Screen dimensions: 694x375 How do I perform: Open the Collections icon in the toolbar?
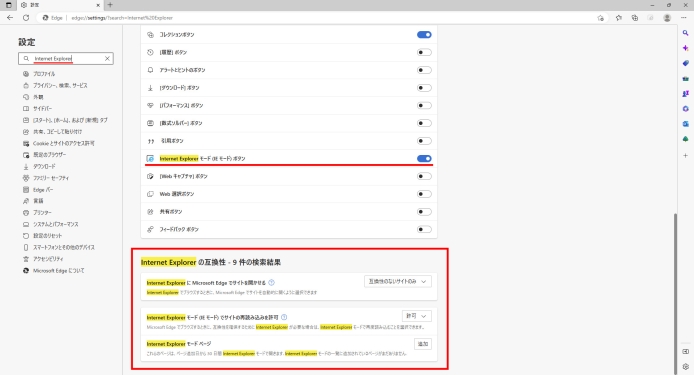click(635, 18)
